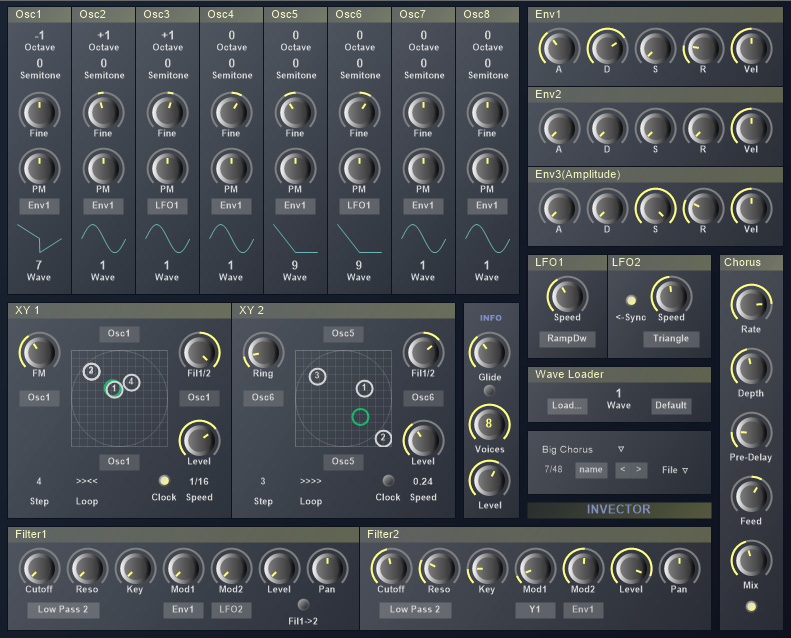Click the Env3 Sustain knob
The image size is (791, 638).
tap(655, 208)
